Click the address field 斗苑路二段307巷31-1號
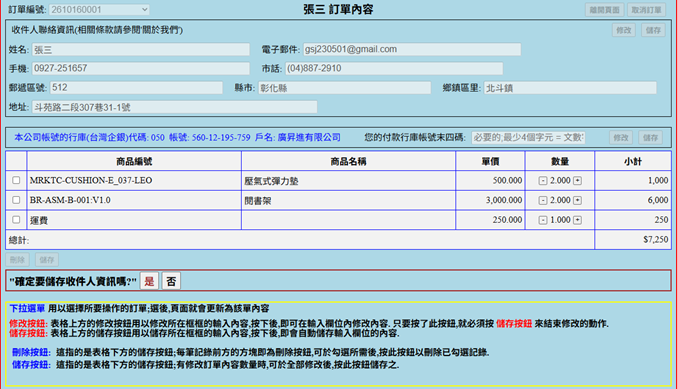Screen dimensions: 678x389 coord(174,107)
